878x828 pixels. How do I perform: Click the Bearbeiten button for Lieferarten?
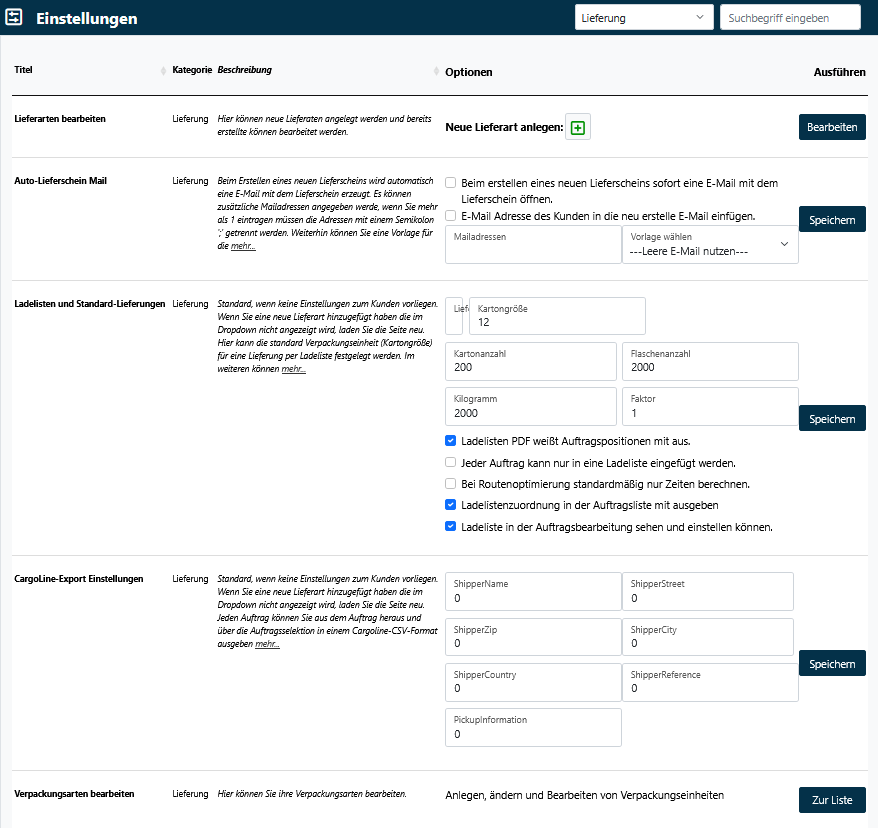(831, 127)
